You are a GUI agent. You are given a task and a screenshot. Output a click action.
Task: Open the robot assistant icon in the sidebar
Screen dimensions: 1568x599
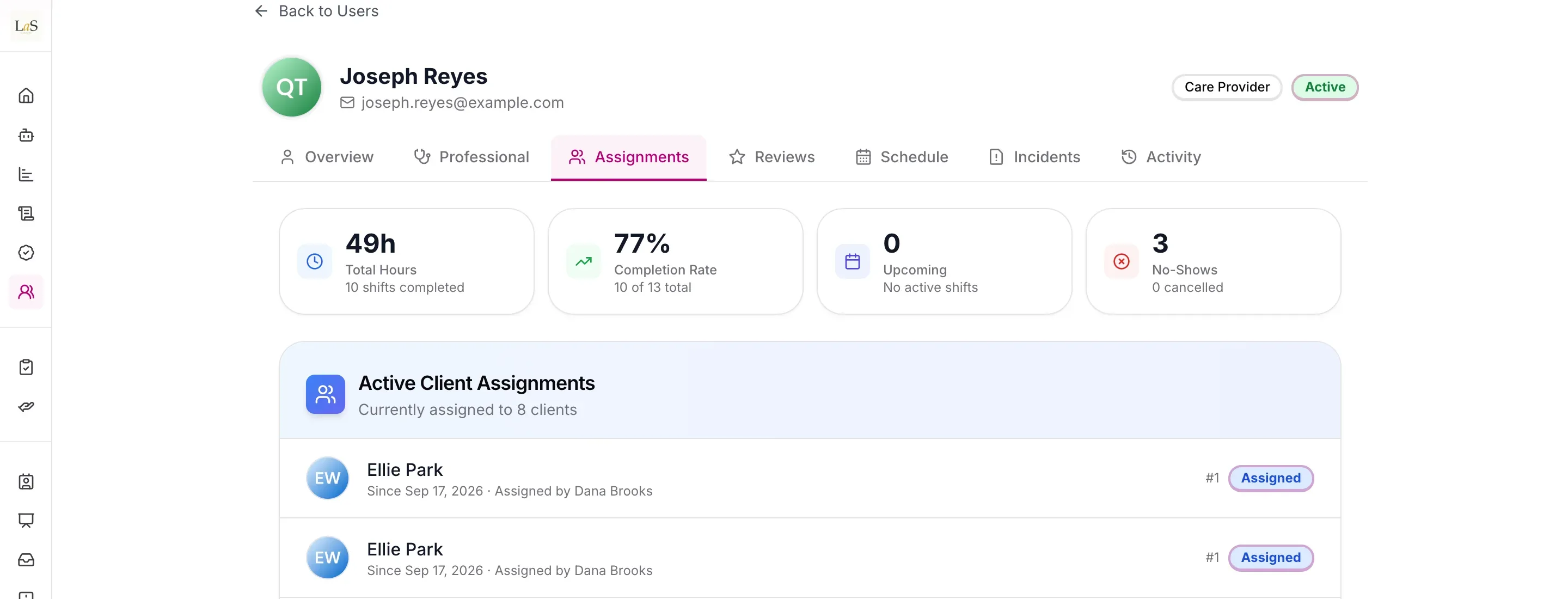pyautogui.click(x=26, y=135)
